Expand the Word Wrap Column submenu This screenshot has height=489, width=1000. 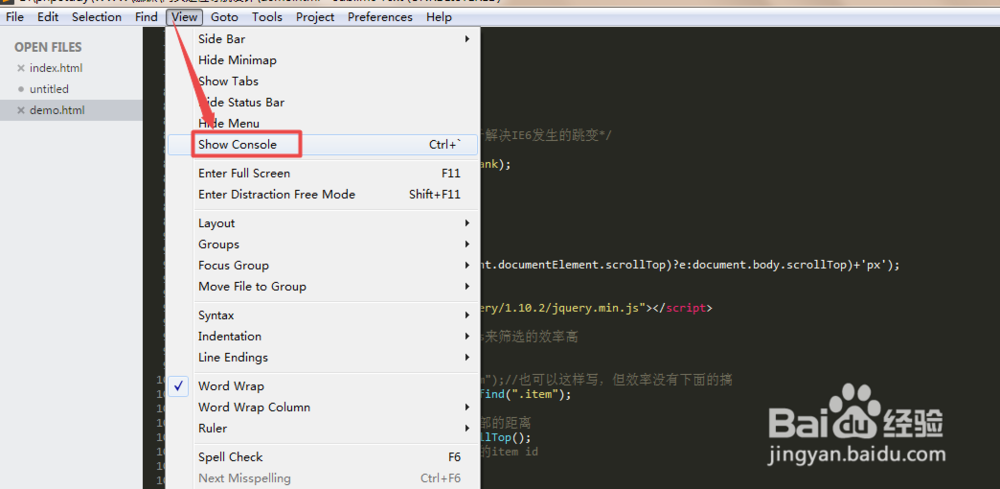click(x=323, y=407)
